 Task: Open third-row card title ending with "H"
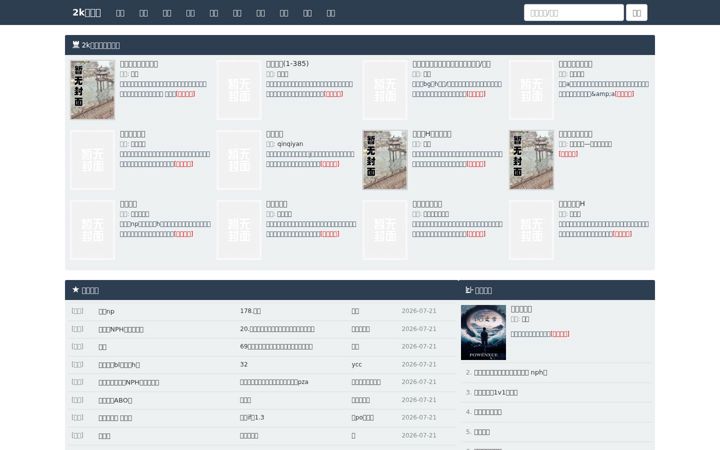(572, 204)
